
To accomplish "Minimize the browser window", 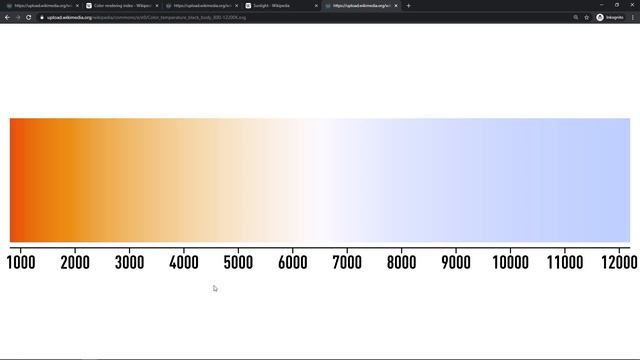I will coord(602,5).
